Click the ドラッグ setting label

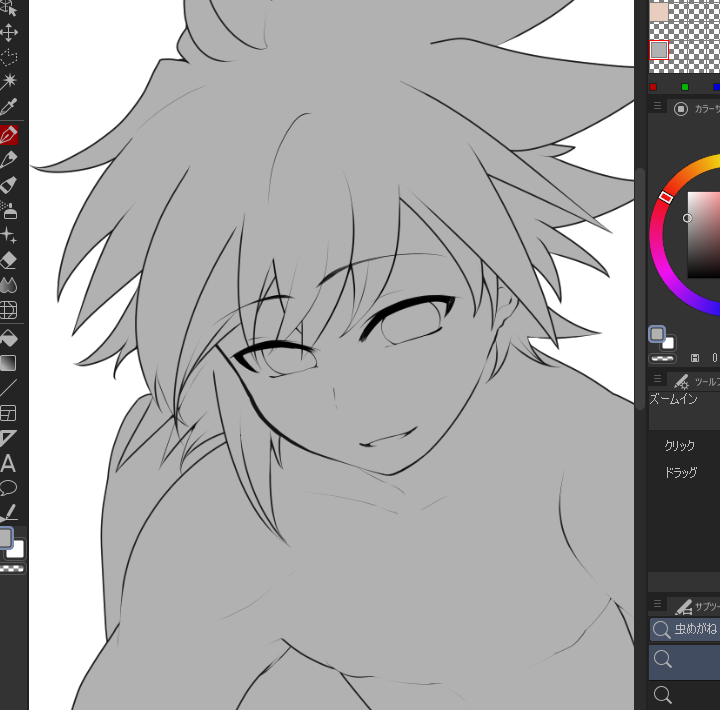pos(681,473)
